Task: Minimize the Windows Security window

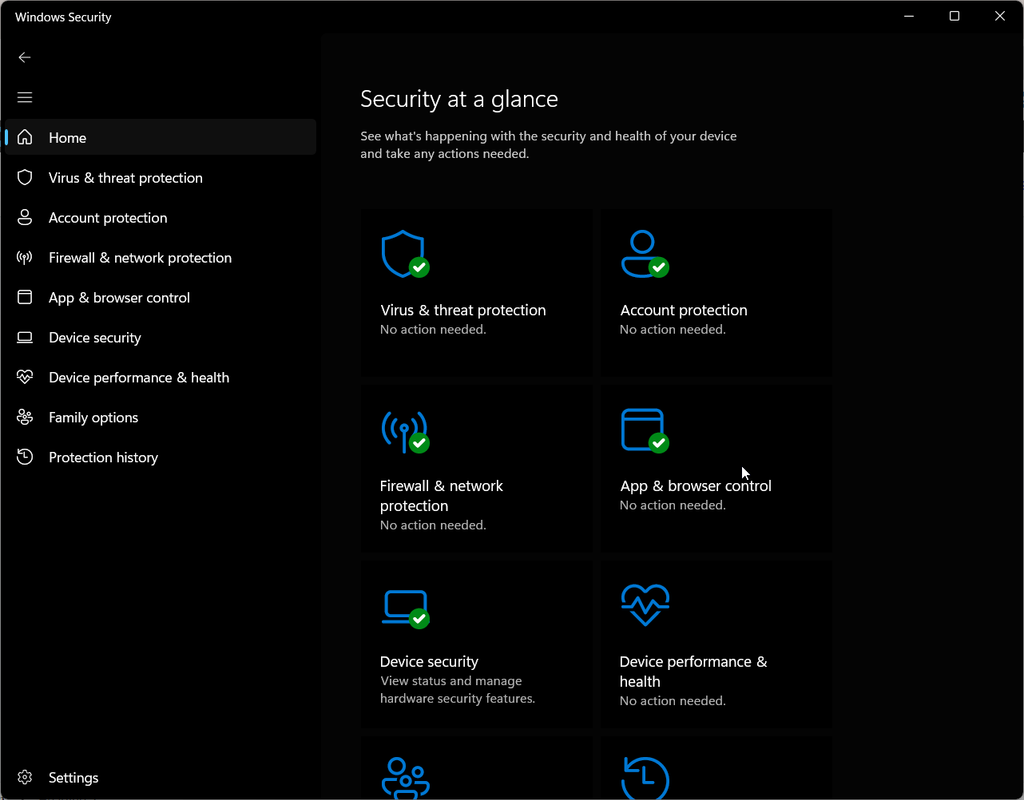Action: [x=908, y=16]
